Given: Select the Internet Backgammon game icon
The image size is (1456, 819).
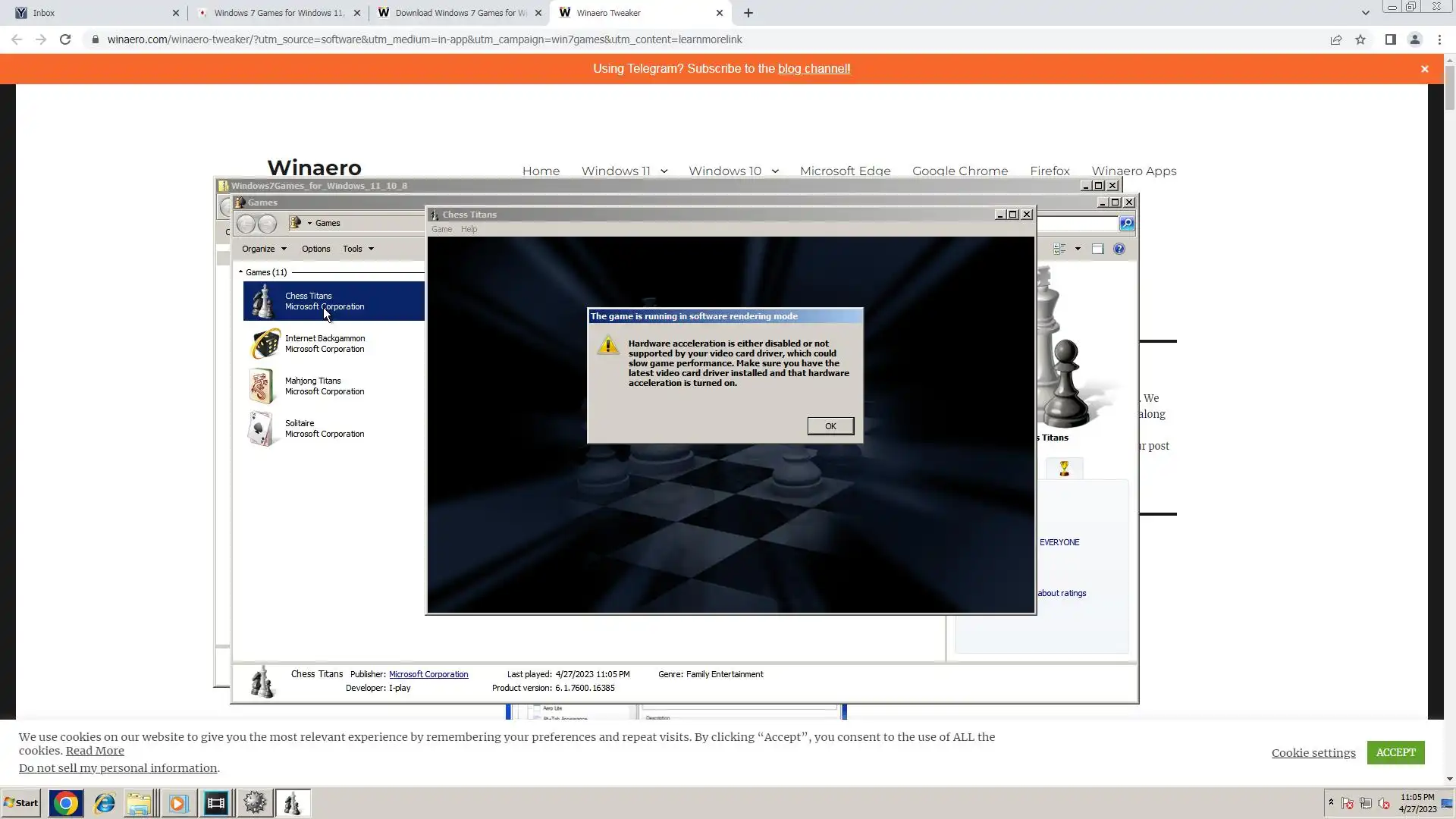Looking at the screenshot, I should coord(265,344).
